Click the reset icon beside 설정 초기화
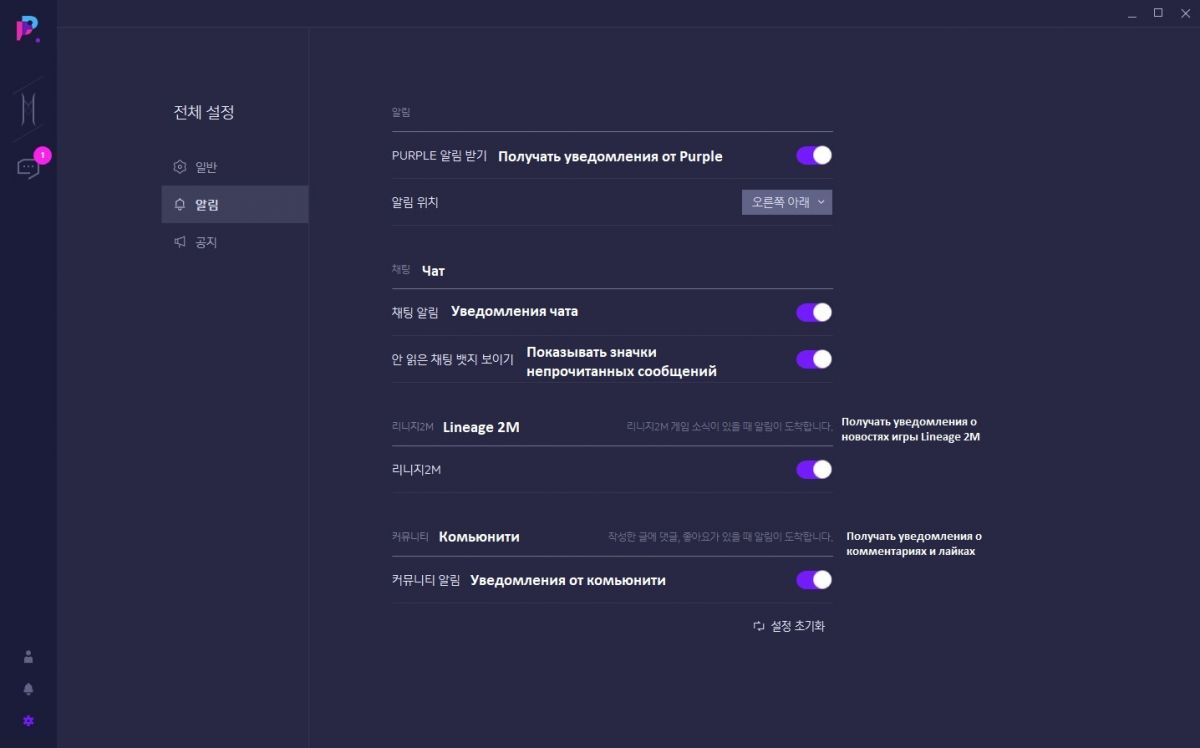Image resolution: width=1200 pixels, height=748 pixels. click(759, 626)
